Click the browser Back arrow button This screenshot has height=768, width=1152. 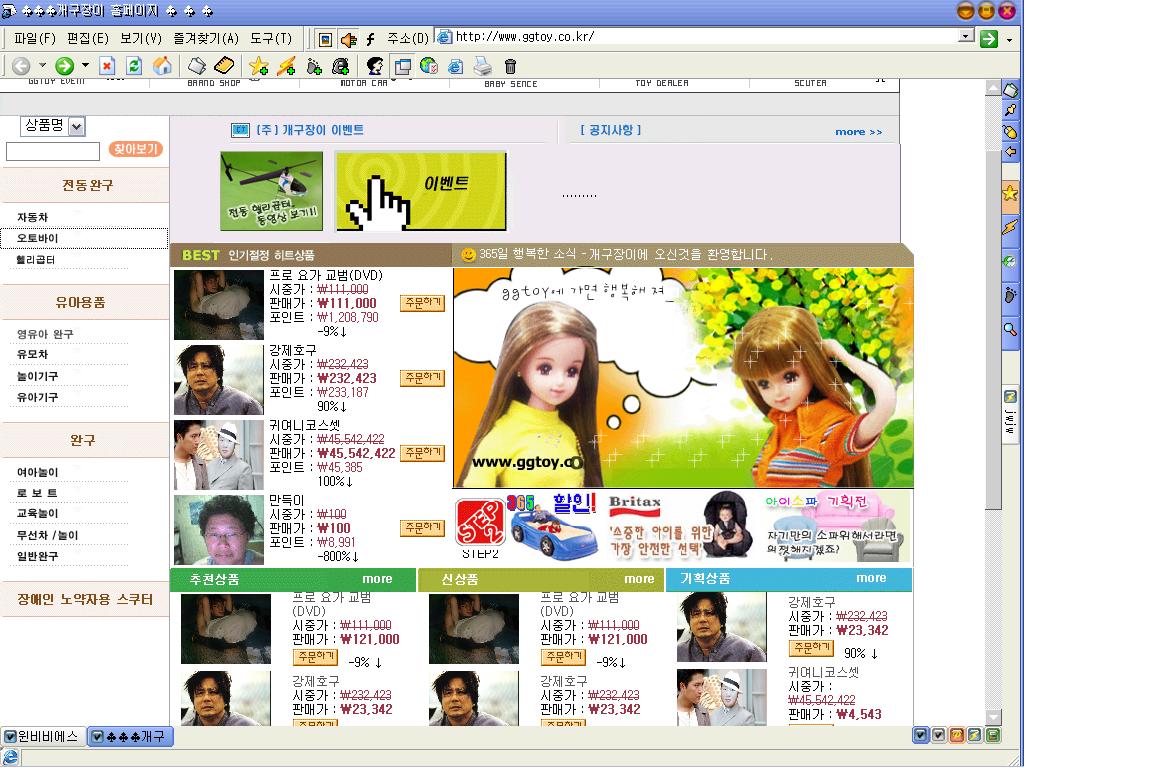[x=21, y=66]
